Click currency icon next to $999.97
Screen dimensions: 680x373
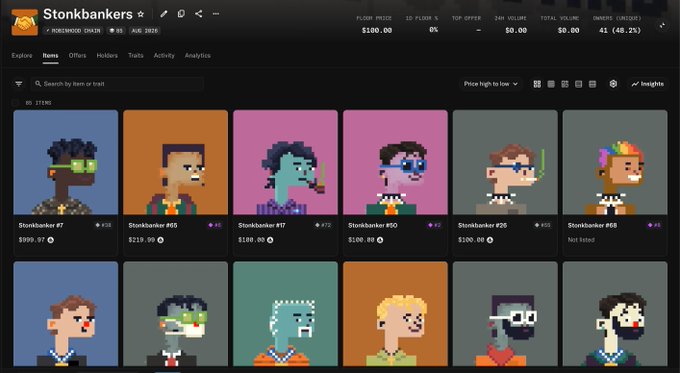pyautogui.click(x=51, y=240)
